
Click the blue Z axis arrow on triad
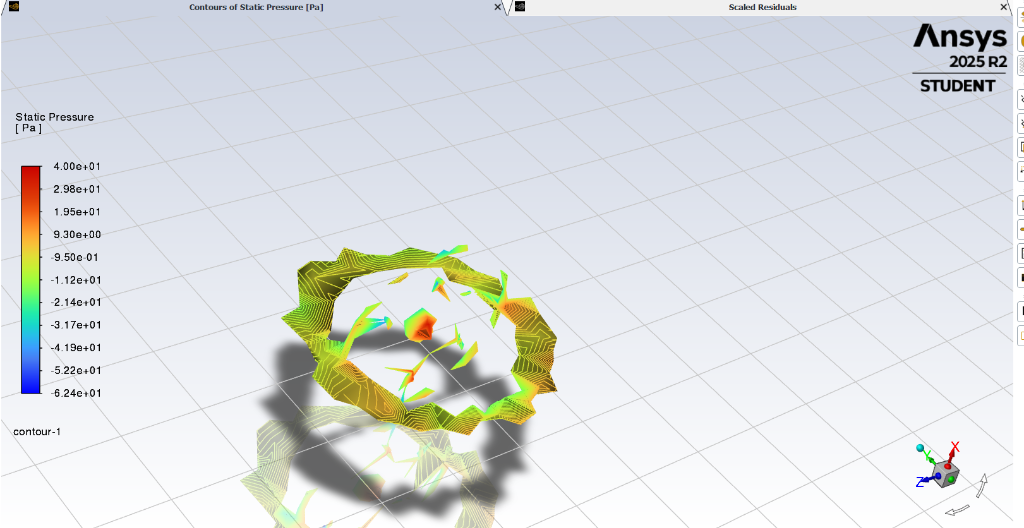pos(924,481)
